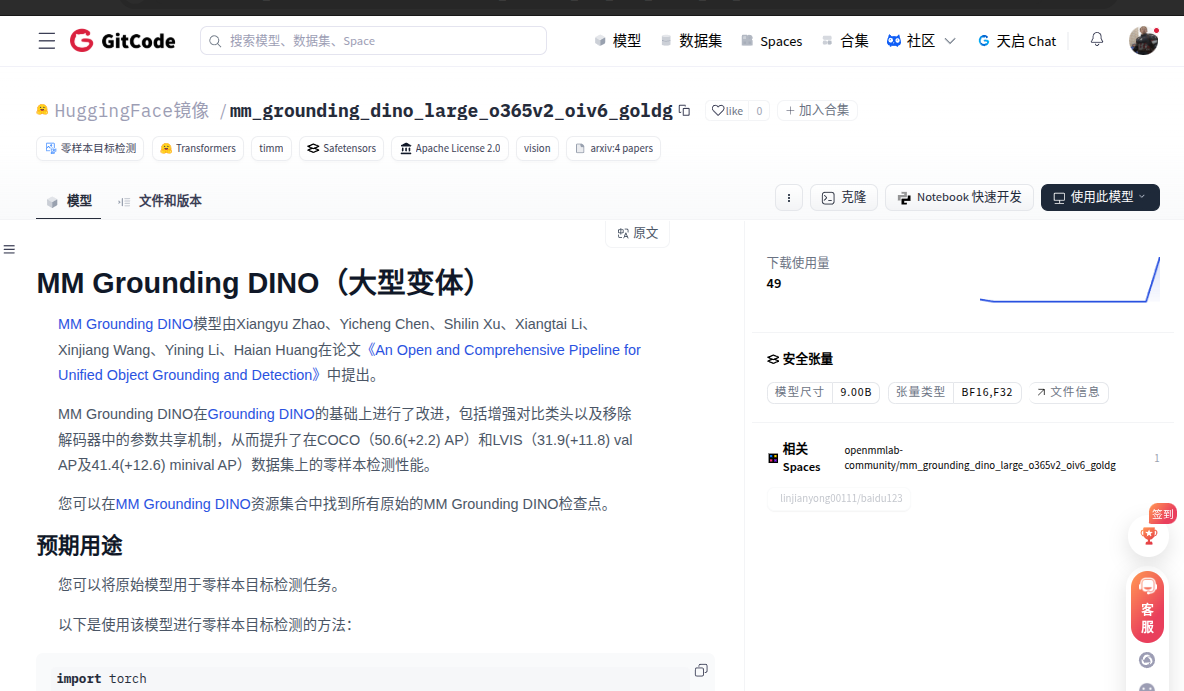Screen dimensions: 1184x691
Task: Toggle the table of contents sidebar icon
Action: click(x=9, y=249)
